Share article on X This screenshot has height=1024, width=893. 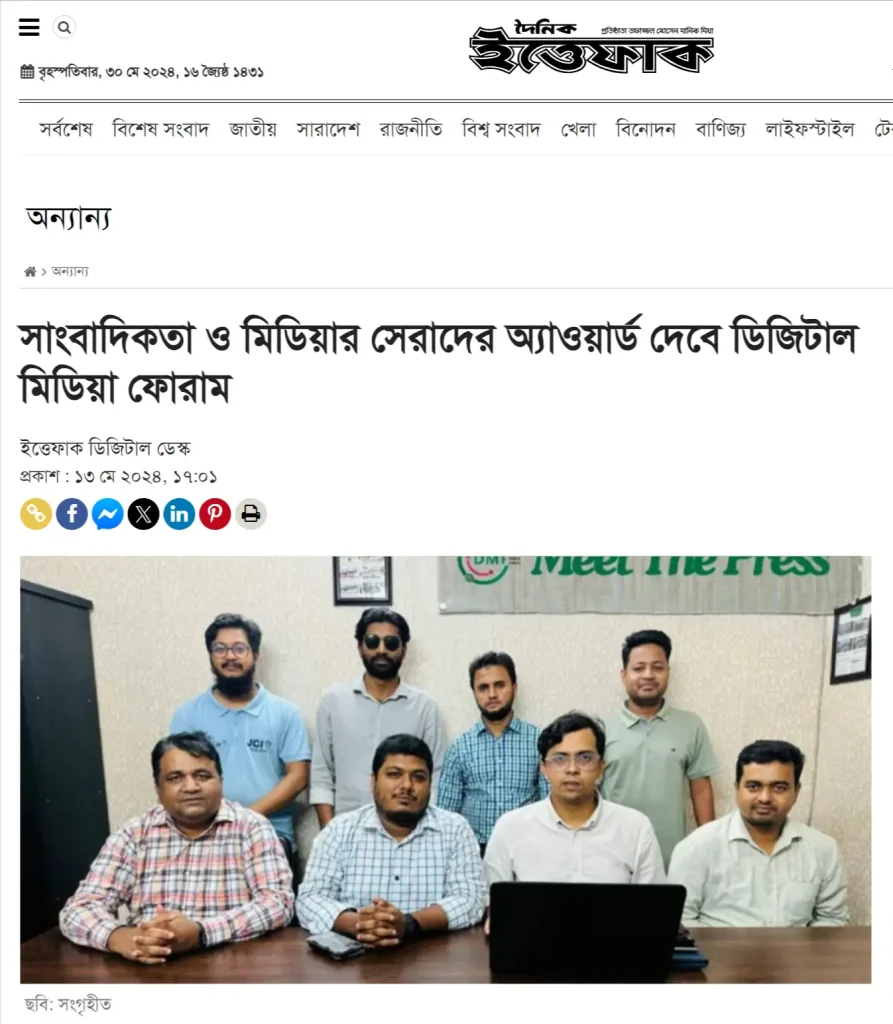144,514
